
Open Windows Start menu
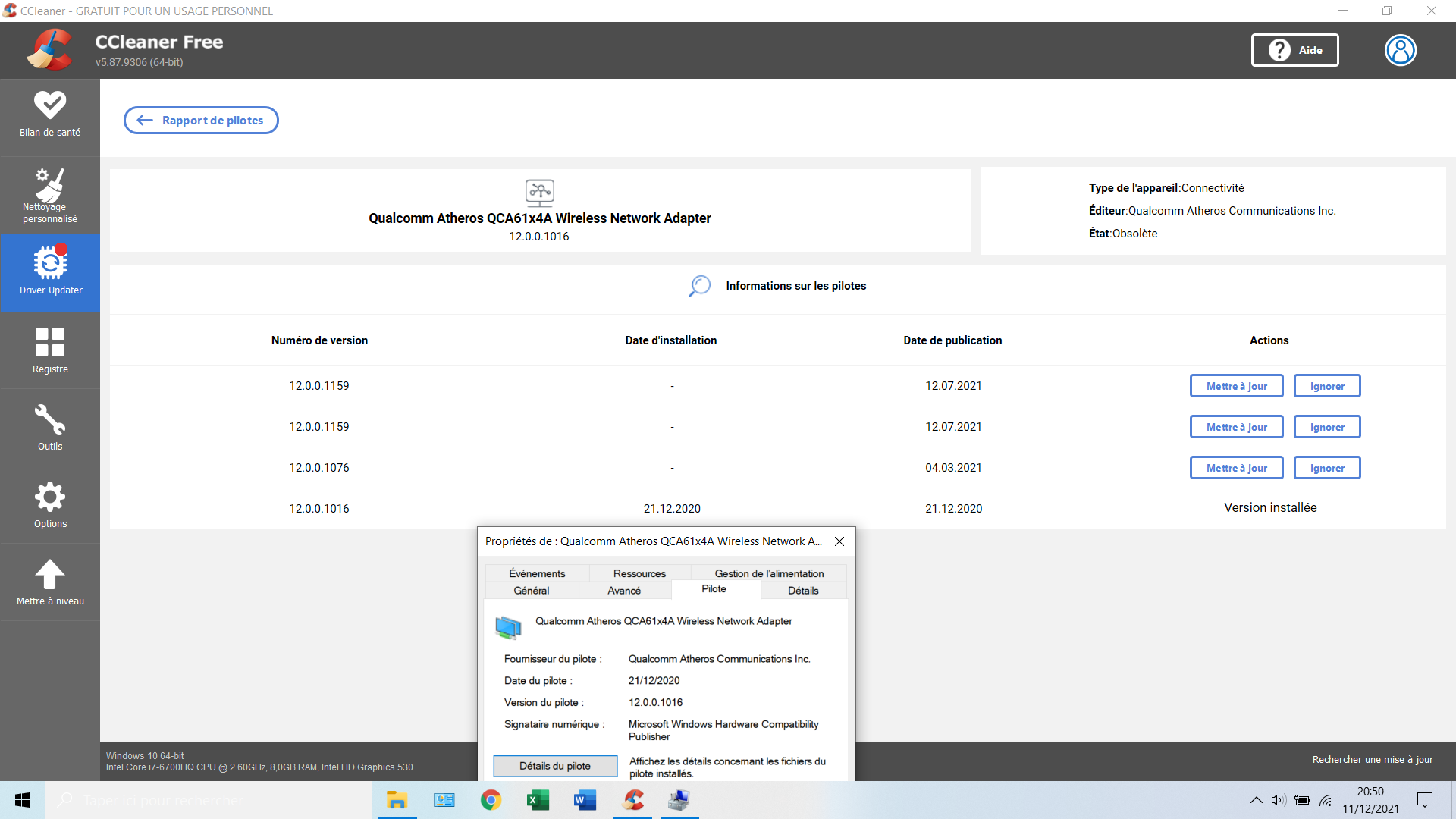pyautogui.click(x=23, y=800)
